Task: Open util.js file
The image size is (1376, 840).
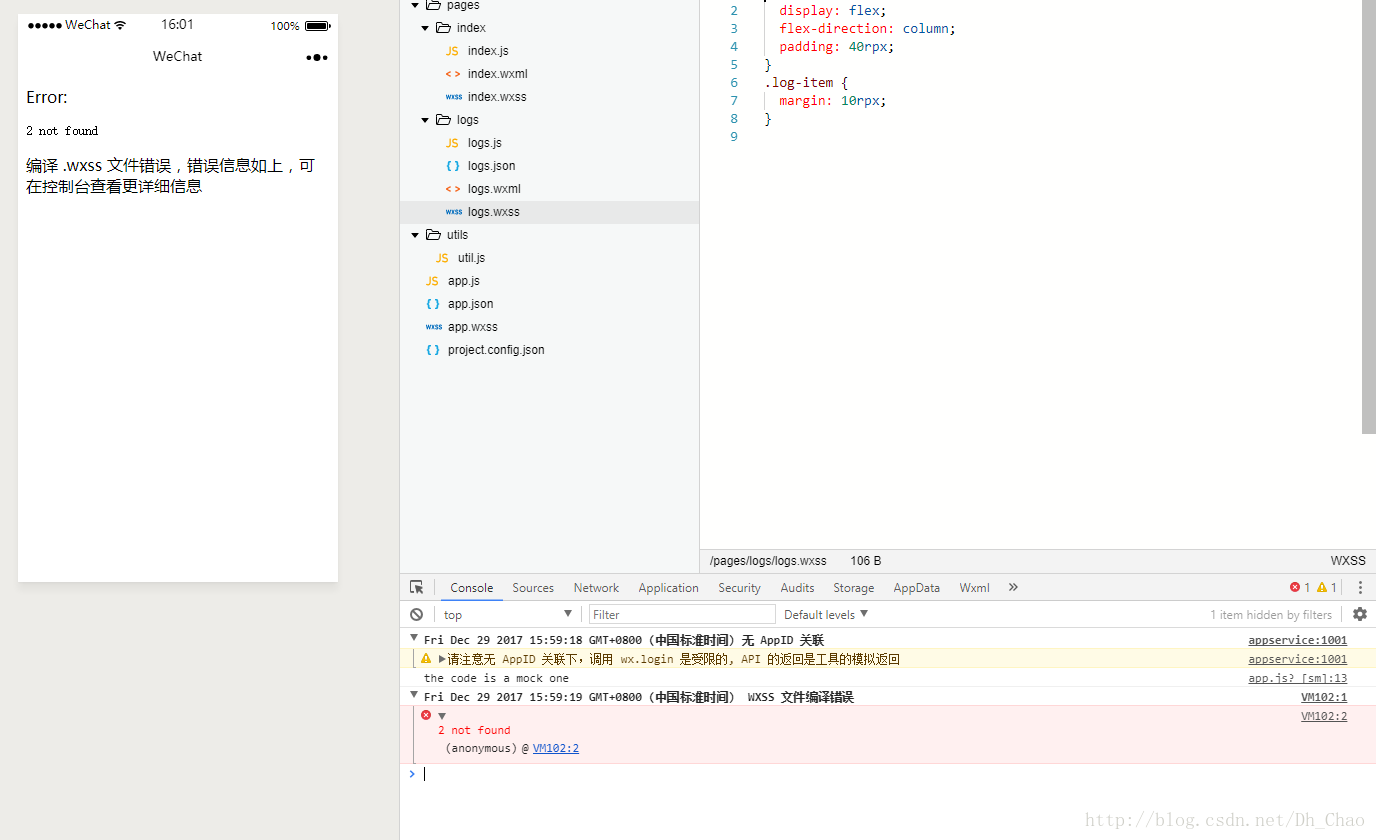Action: (x=471, y=258)
